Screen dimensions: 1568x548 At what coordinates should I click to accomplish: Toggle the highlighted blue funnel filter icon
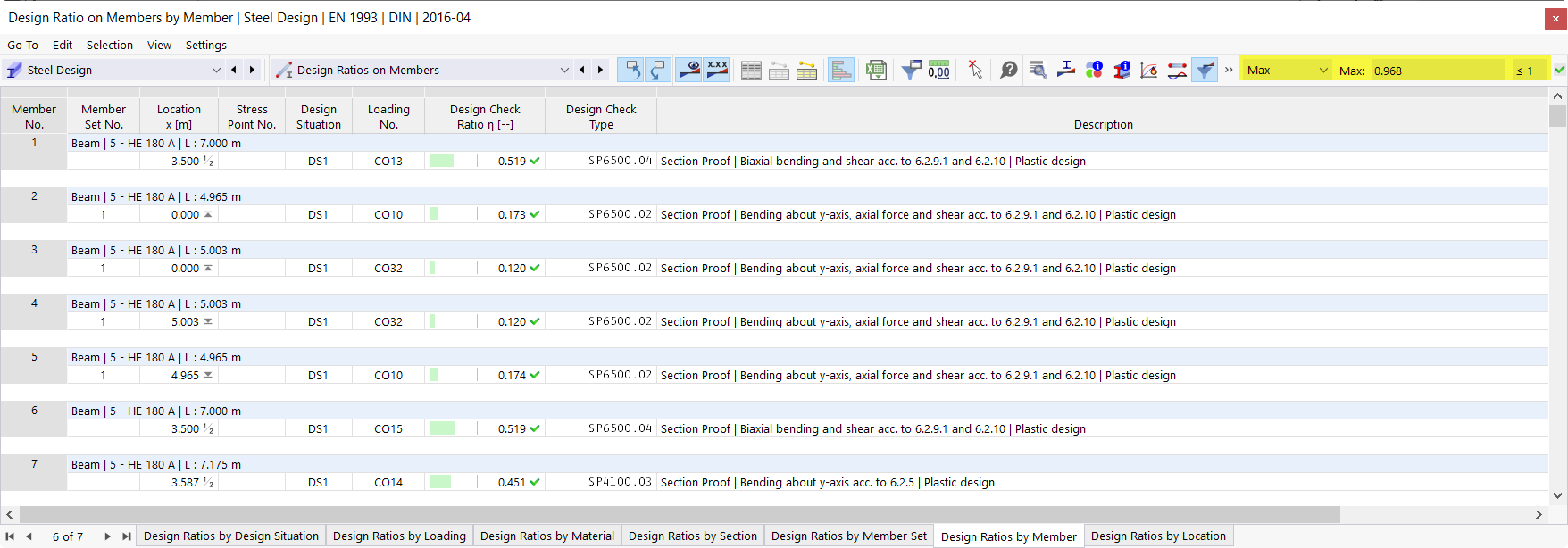1205,70
